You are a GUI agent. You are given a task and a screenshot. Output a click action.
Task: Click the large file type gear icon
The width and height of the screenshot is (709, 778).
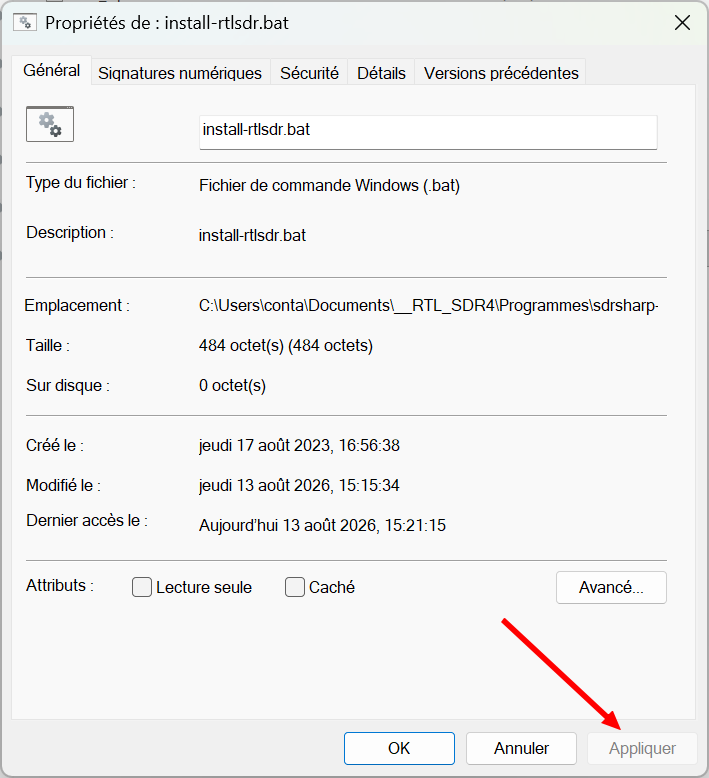tap(50, 124)
